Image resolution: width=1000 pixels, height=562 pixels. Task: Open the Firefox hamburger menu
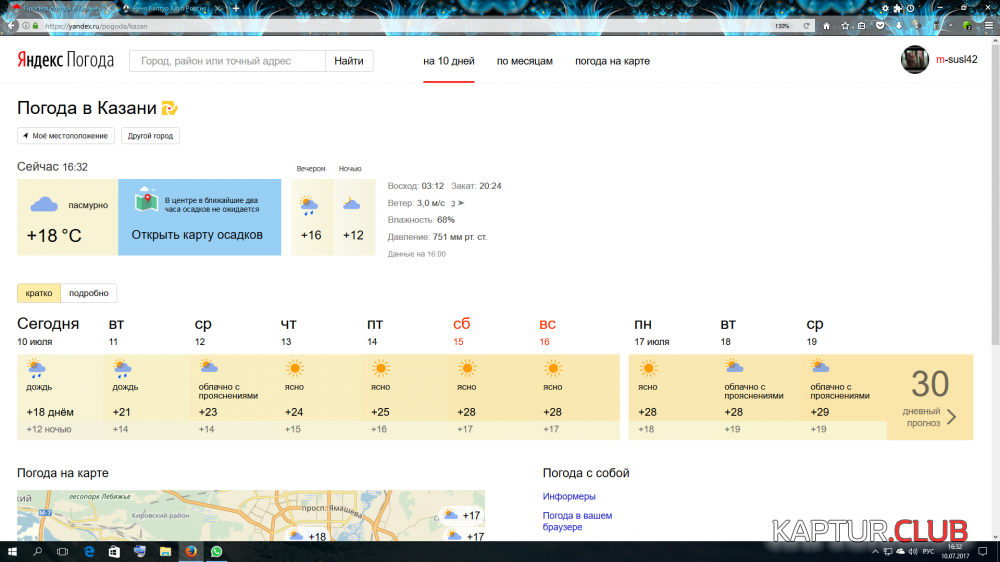(989, 26)
